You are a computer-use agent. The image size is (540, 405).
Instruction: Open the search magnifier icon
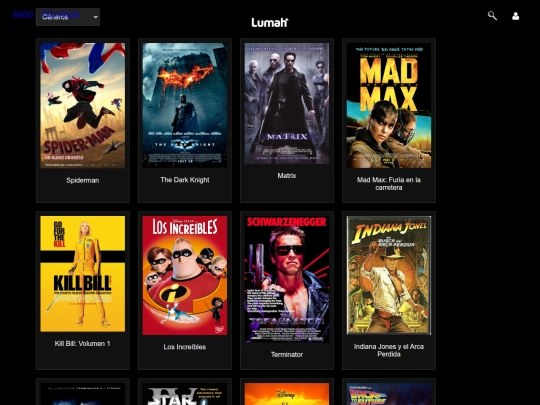click(x=492, y=16)
